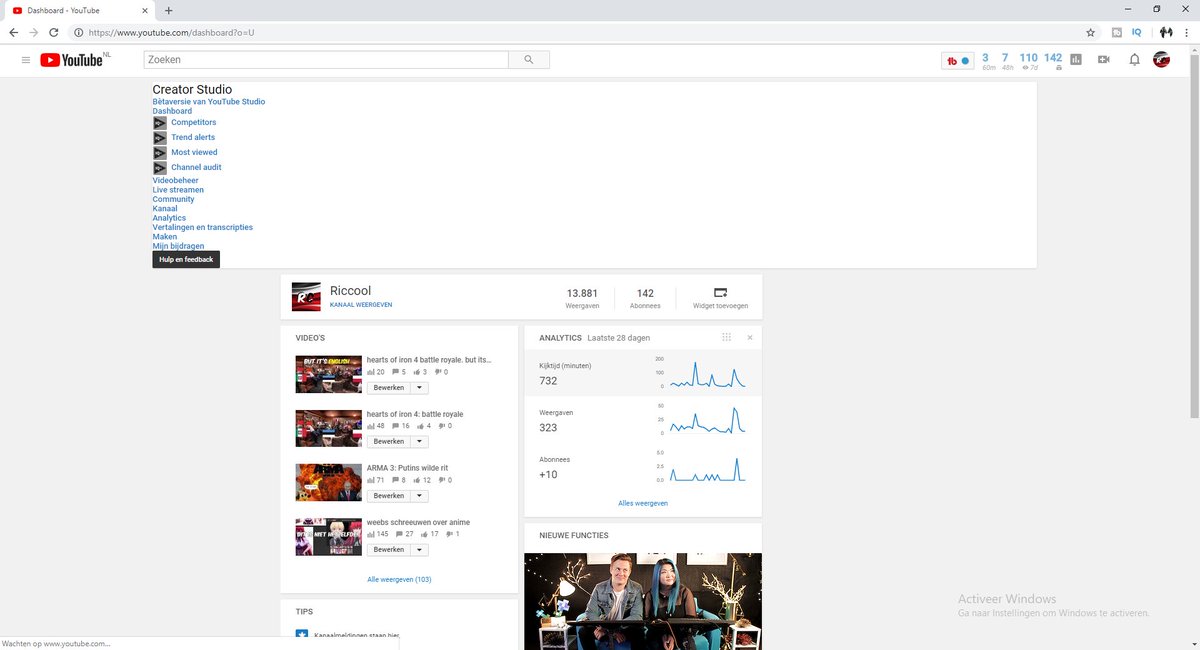Open the notifications bell
This screenshot has height=650, width=1200.
pyautogui.click(x=1134, y=60)
